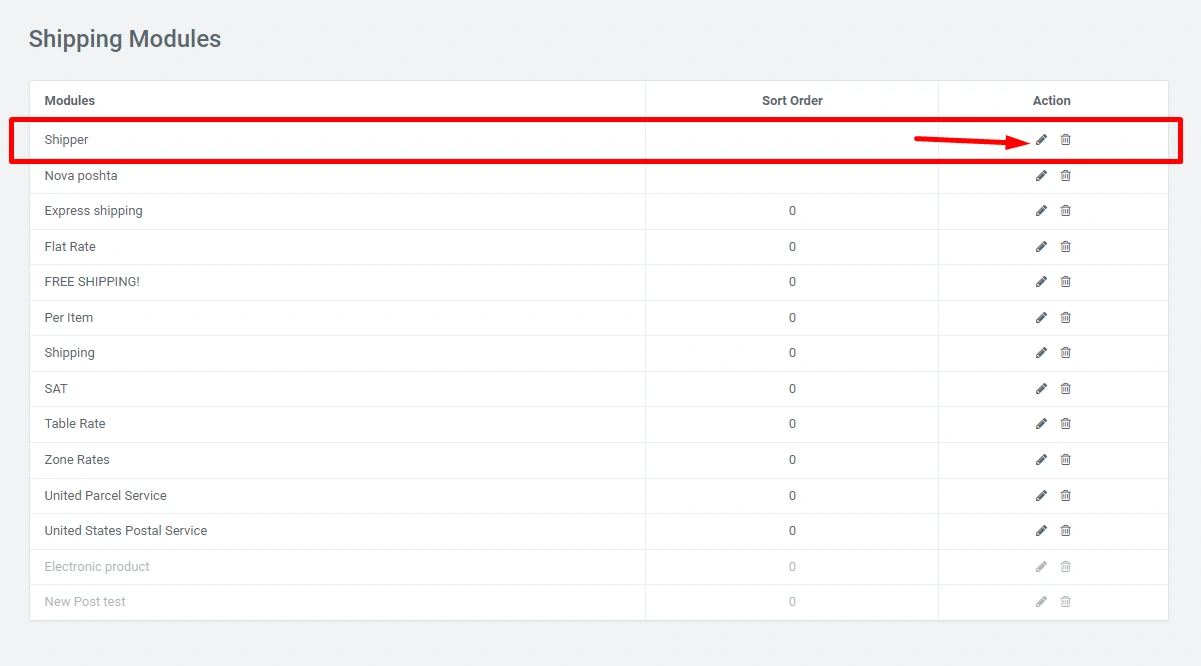The image size is (1201, 666).
Task: Click the Action column header
Action: coord(1051,101)
